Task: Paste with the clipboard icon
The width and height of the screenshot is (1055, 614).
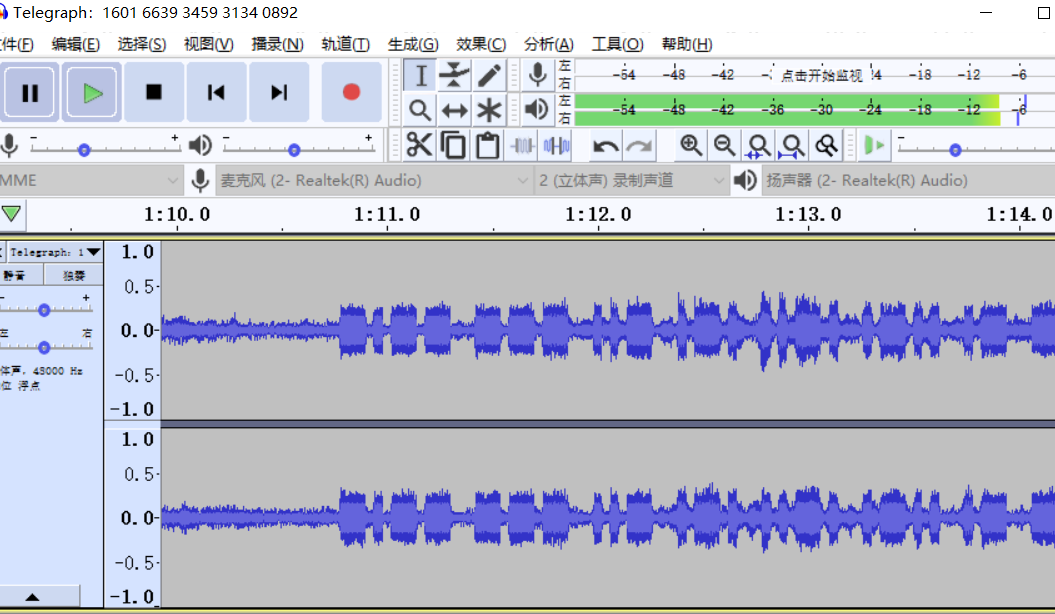Action: 487,146
